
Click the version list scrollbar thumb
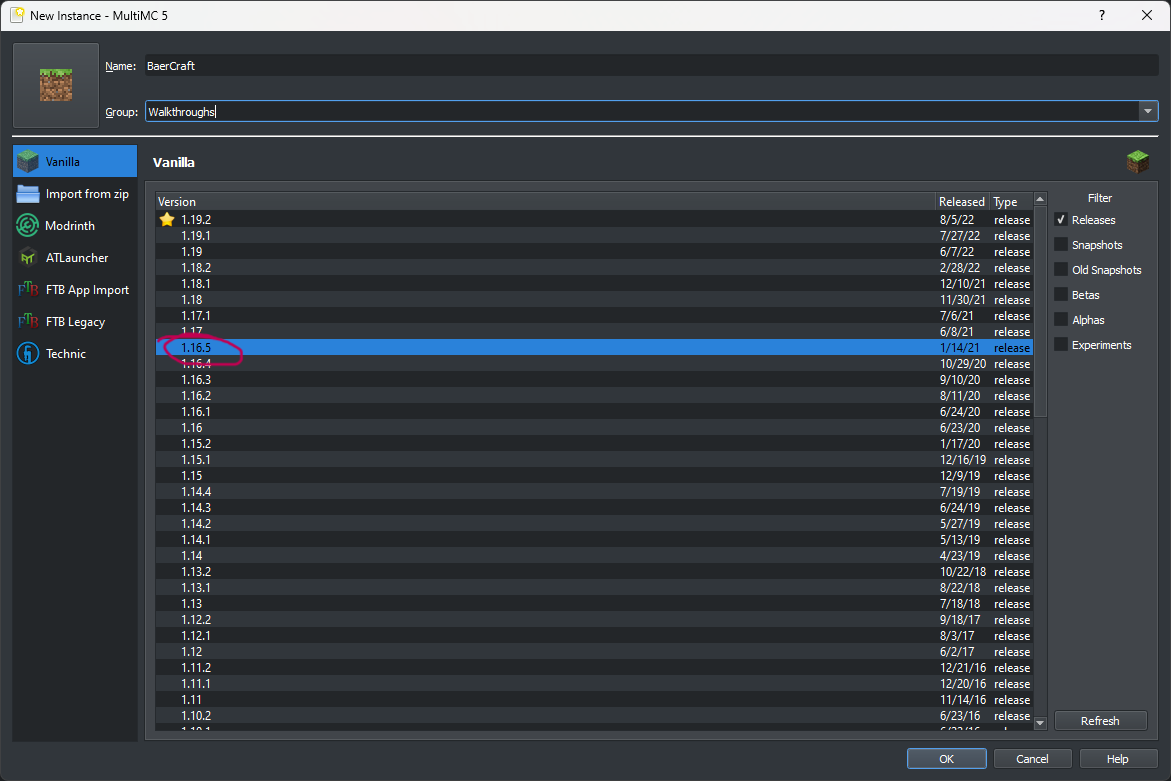point(1040,311)
